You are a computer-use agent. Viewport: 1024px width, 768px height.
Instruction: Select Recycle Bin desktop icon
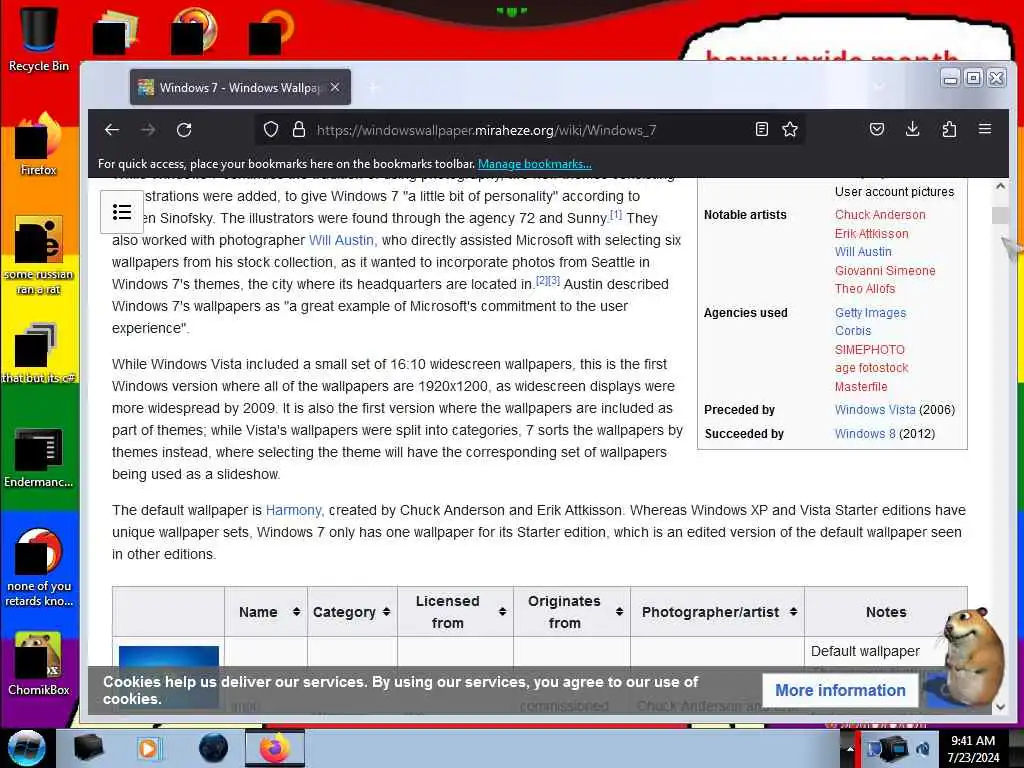39,38
